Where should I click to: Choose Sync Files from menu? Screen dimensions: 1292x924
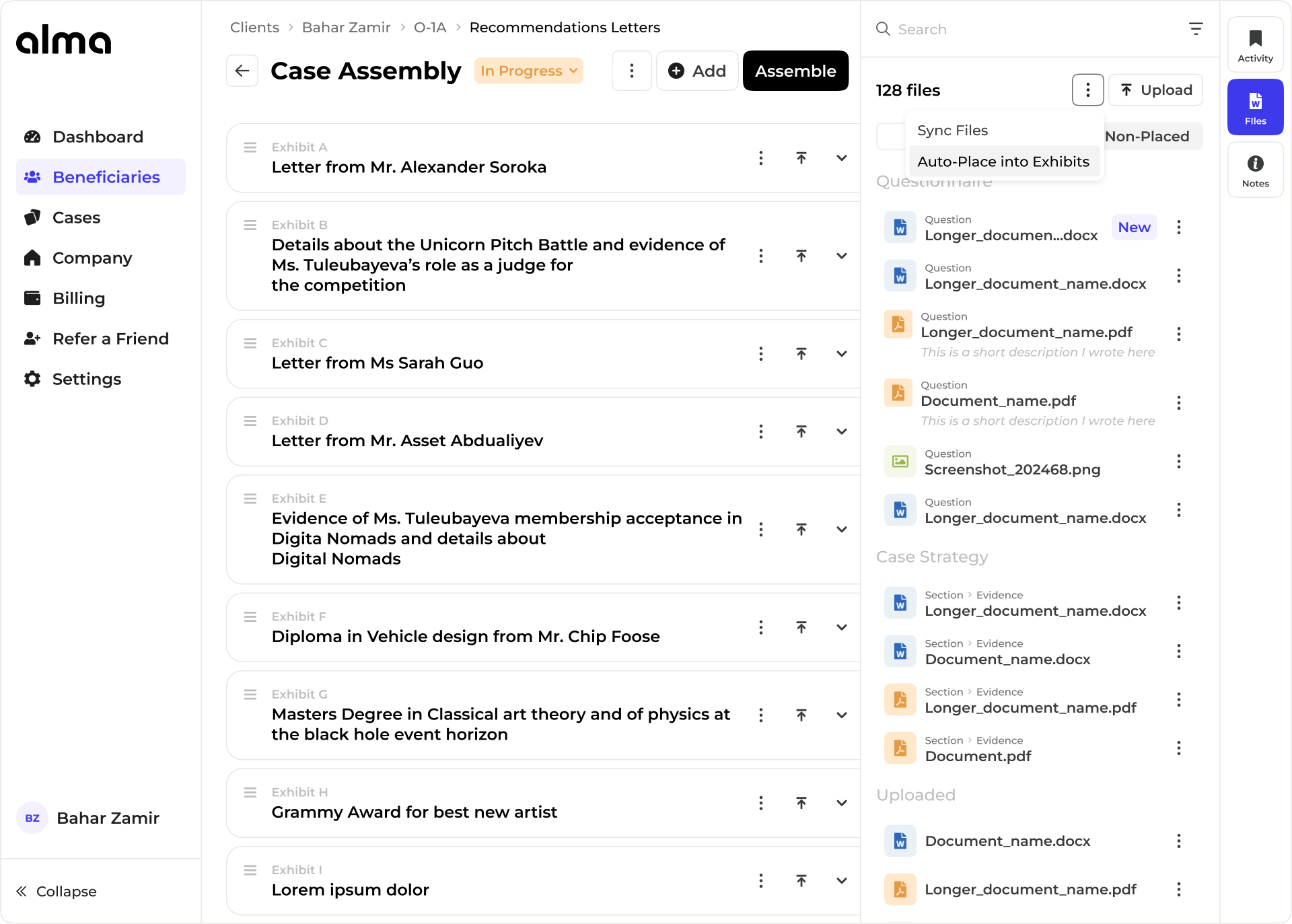pyautogui.click(x=1003, y=131)
